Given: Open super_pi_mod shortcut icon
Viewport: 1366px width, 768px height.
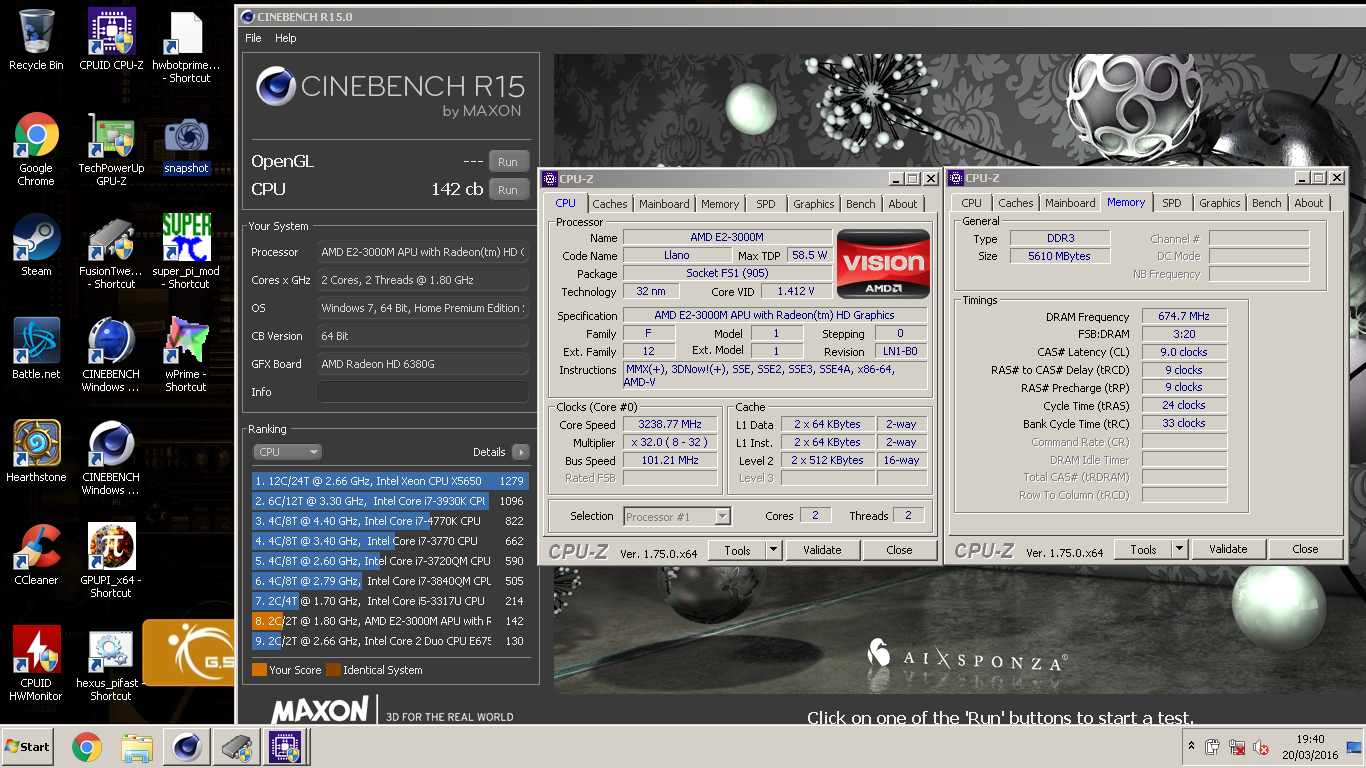Looking at the screenshot, I should (186, 252).
